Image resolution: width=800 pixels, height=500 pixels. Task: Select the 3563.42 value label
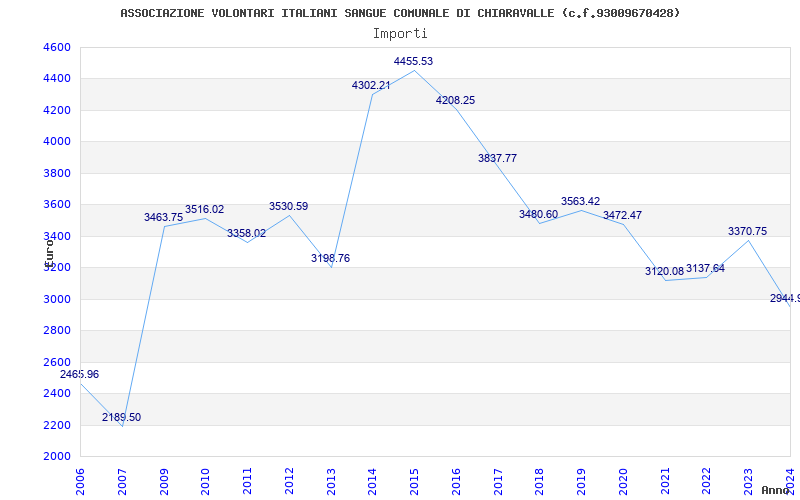coord(581,201)
